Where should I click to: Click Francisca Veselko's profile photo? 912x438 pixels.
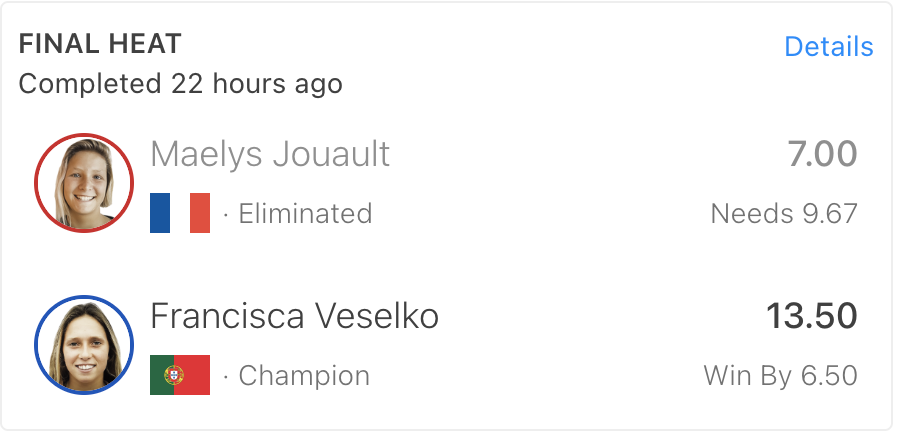tap(84, 345)
